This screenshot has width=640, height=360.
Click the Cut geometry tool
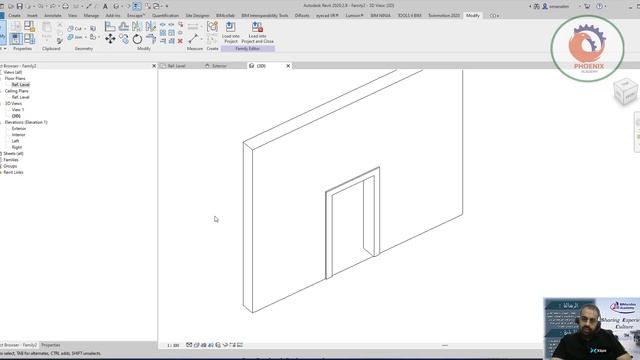(x=75, y=29)
